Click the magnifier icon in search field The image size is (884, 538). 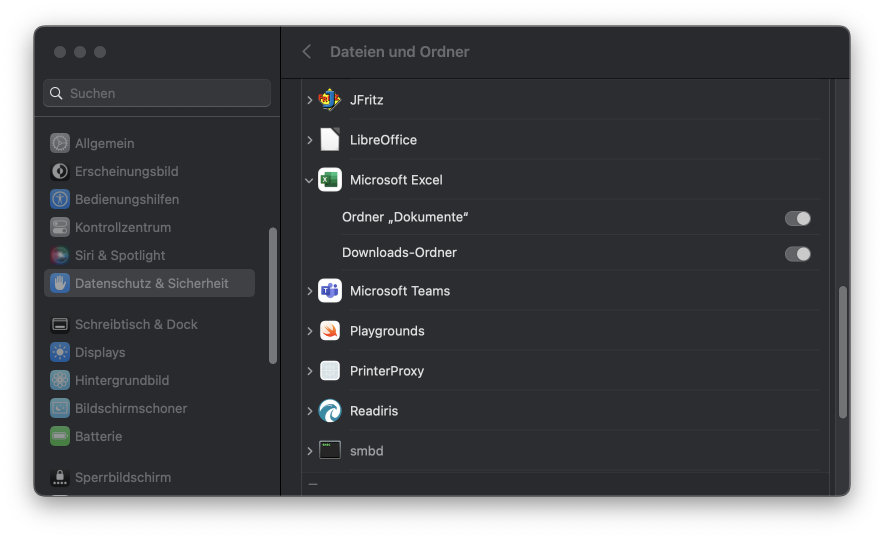point(56,93)
